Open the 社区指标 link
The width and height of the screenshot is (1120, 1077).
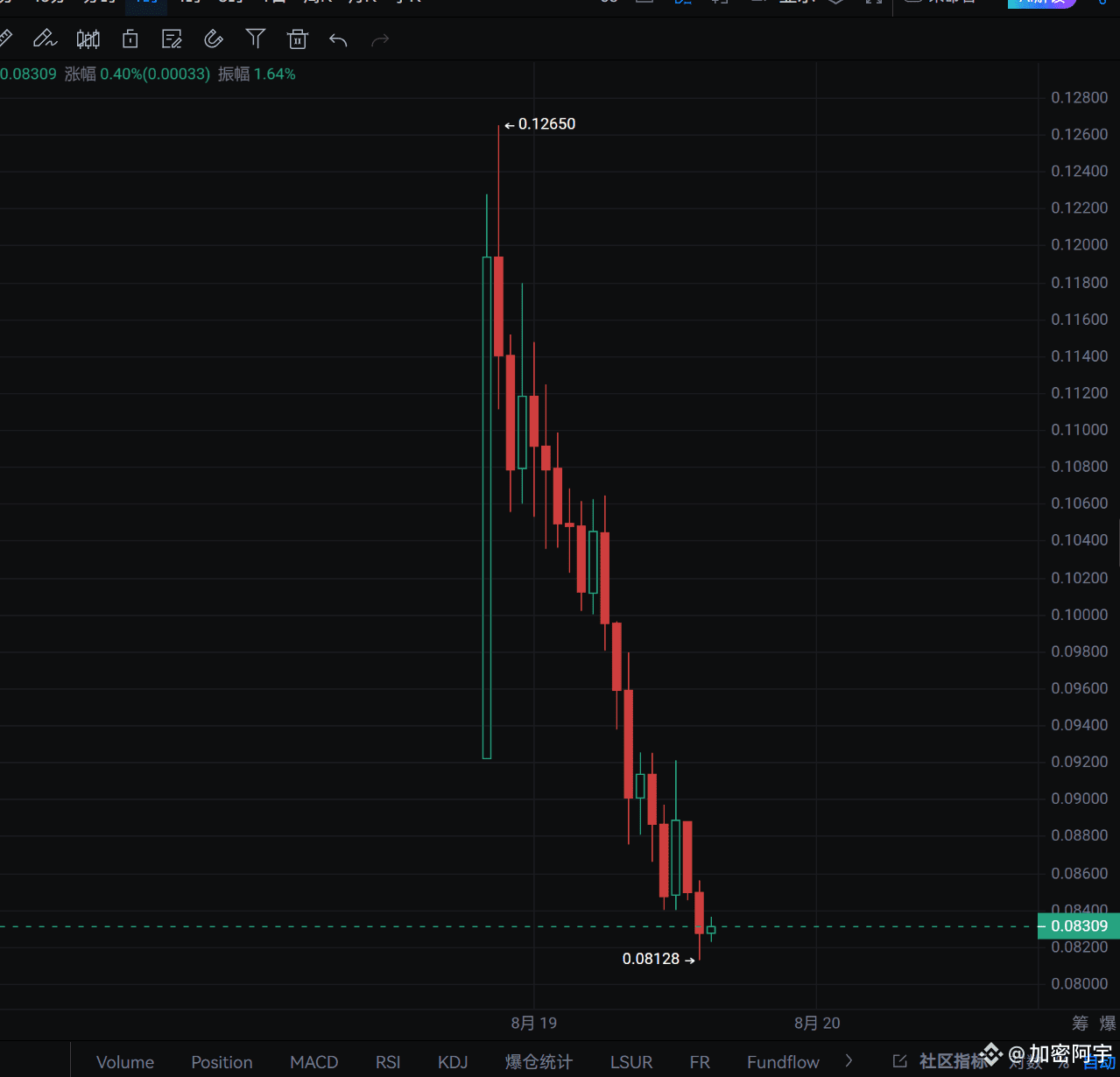(952, 1062)
